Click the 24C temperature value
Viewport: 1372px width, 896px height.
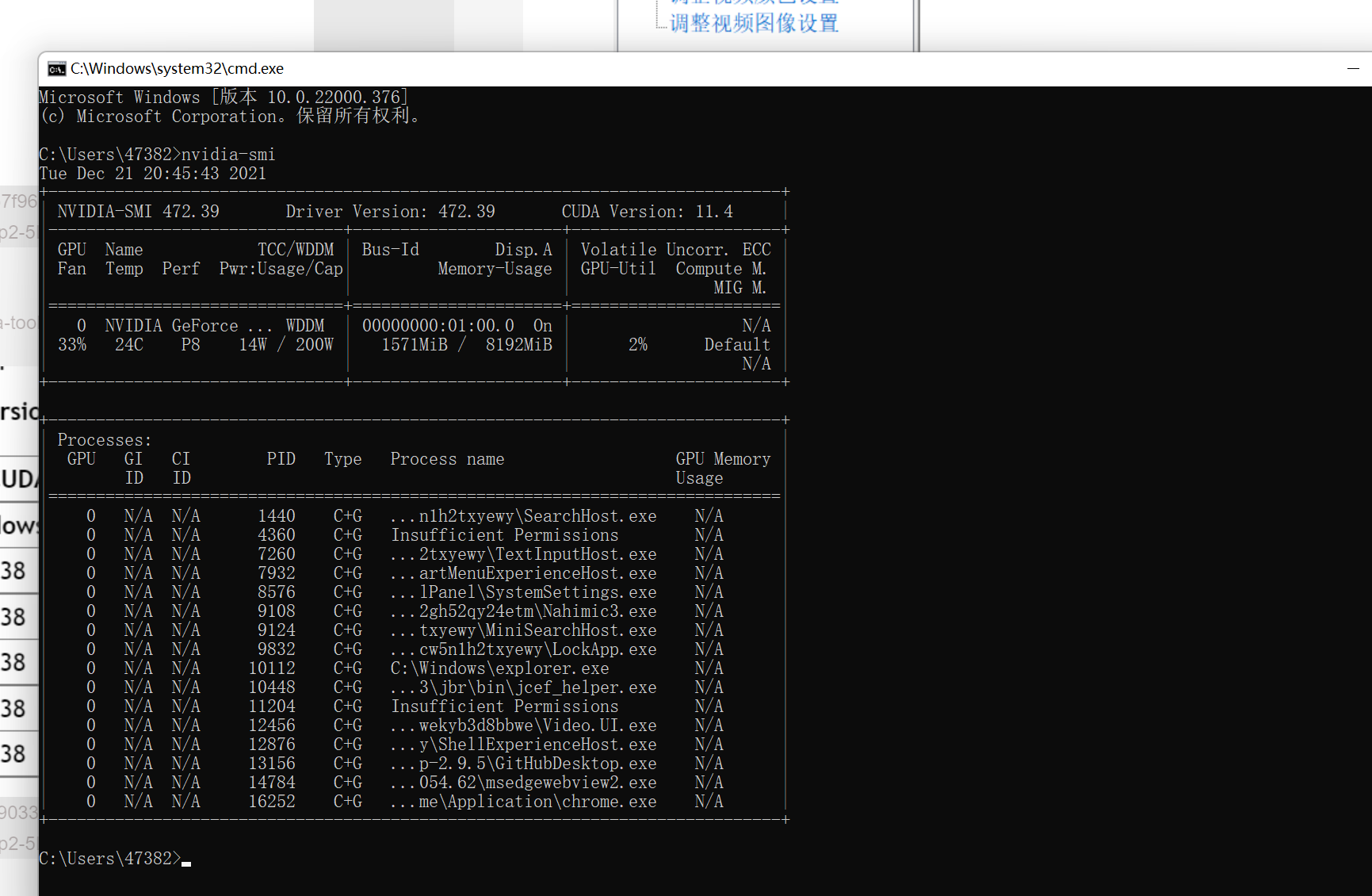129,345
